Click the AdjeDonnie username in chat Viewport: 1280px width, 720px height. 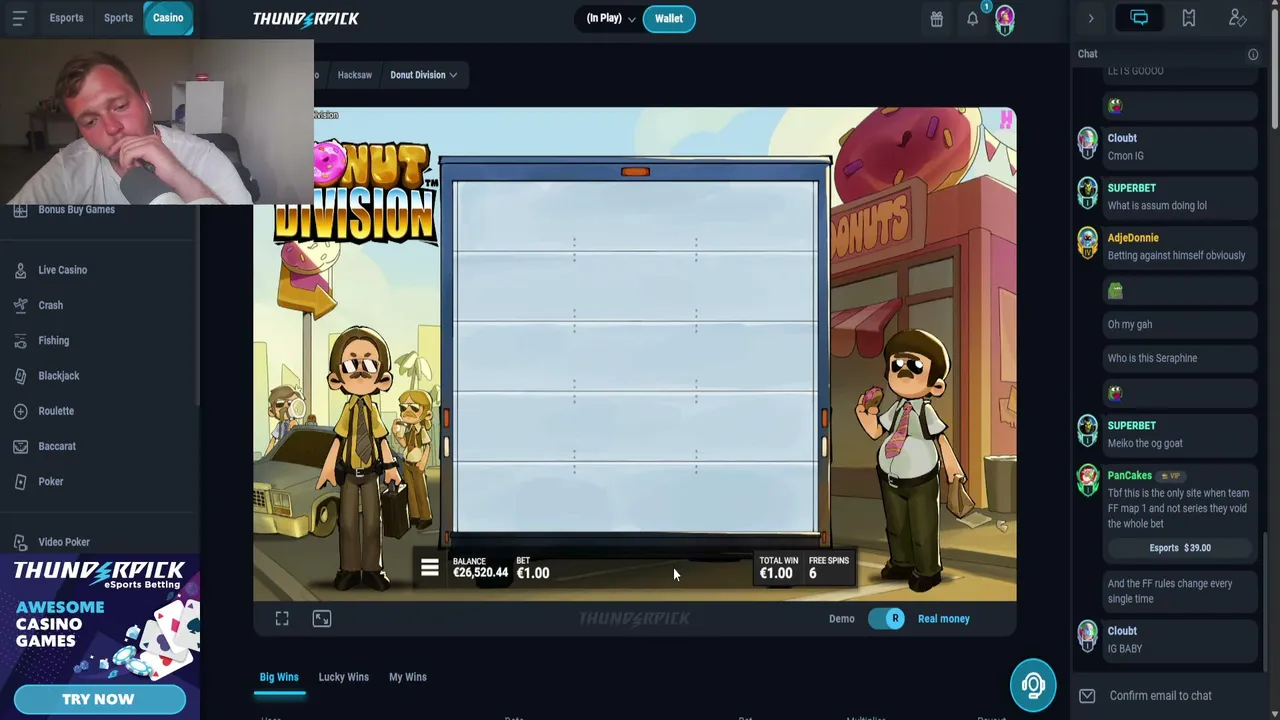click(1133, 238)
